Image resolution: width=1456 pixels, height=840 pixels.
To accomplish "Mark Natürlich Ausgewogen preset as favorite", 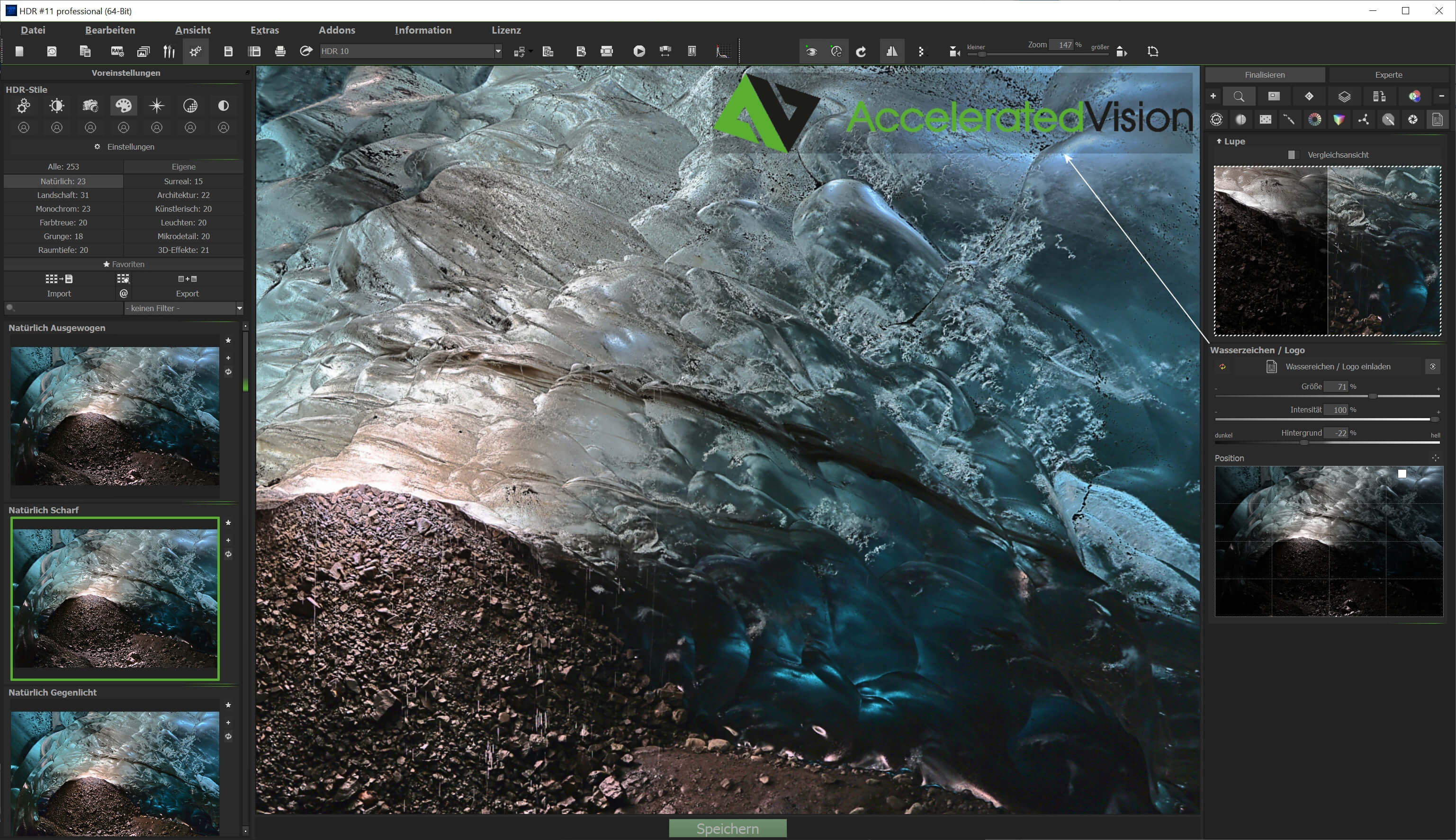I will point(228,340).
